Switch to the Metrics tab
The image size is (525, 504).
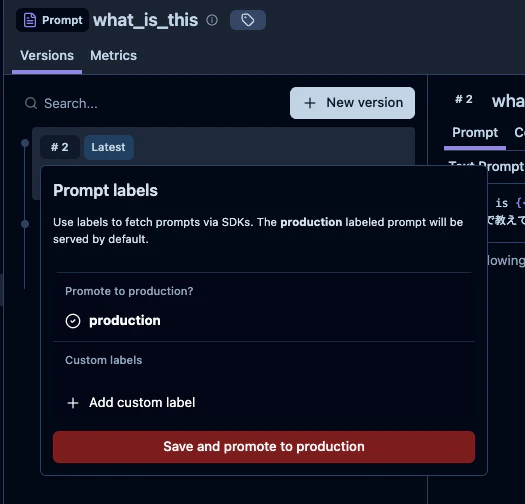tap(114, 56)
